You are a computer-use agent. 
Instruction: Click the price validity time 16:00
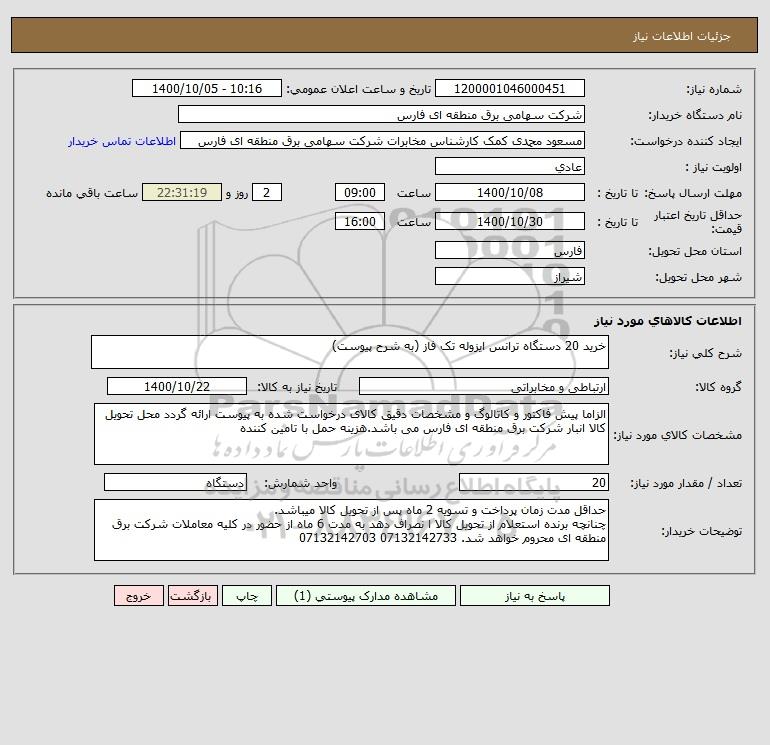tap(360, 221)
